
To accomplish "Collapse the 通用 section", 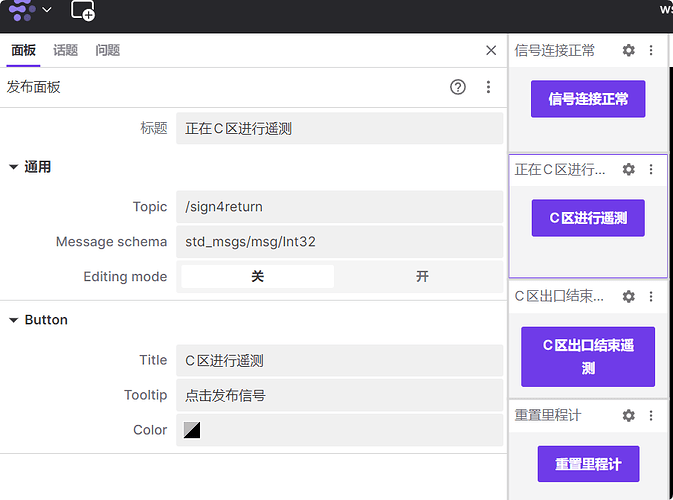I will coord(14,167).
